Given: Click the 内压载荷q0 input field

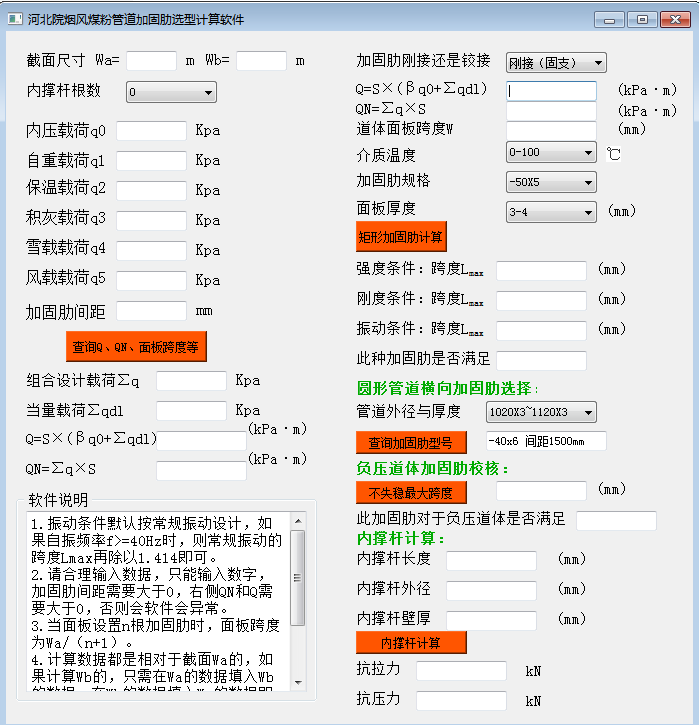Looking at the screenshot, I should click(x=152, y=131).
